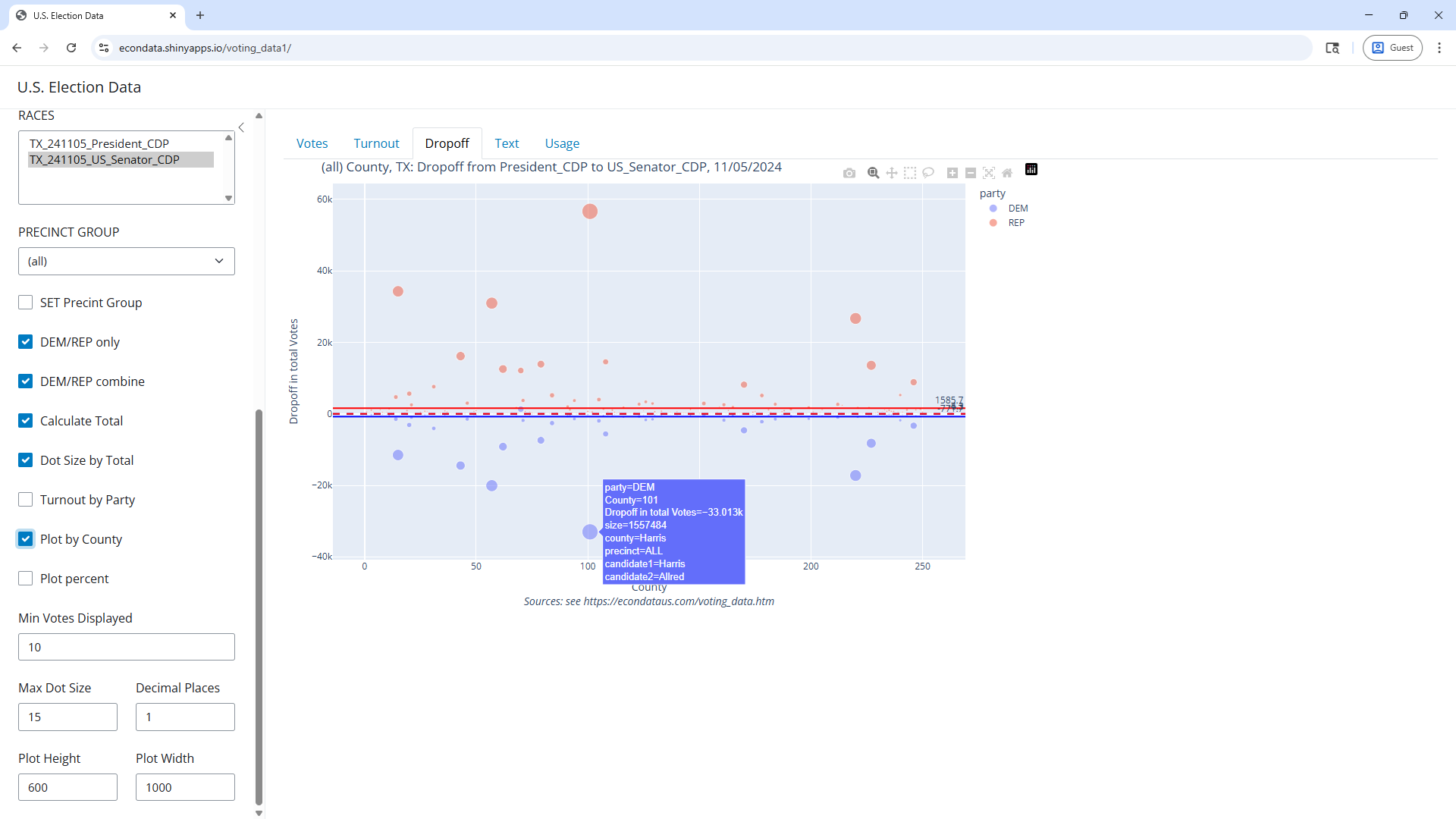Activate Lasso Select tool
1456x819 pixels.
click(x=928, y=173)
